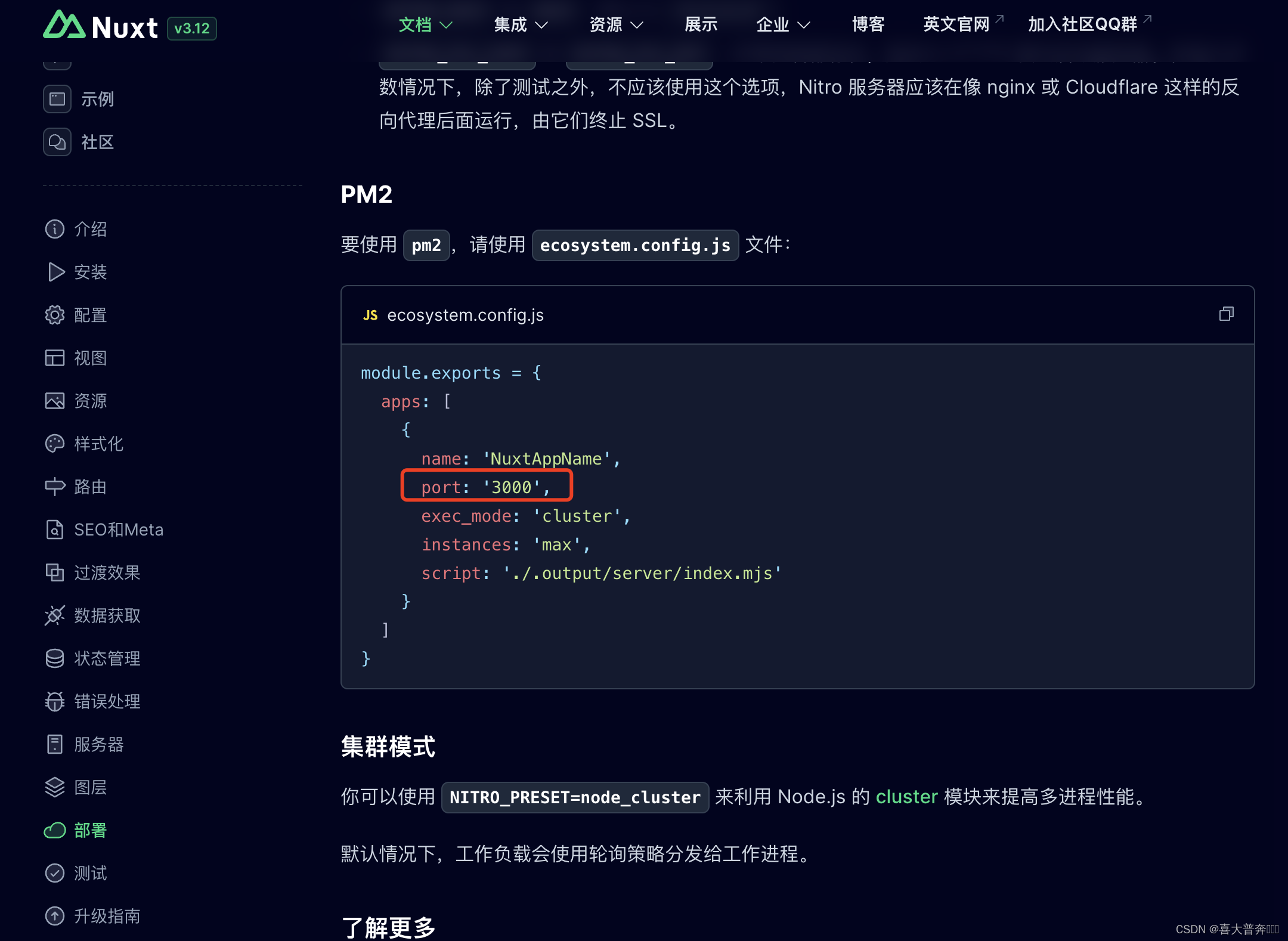Copy the ecosystem.config.js code block
Image resolution: width=1288 pixels, height=941 pixels.
coord(1227,314)
